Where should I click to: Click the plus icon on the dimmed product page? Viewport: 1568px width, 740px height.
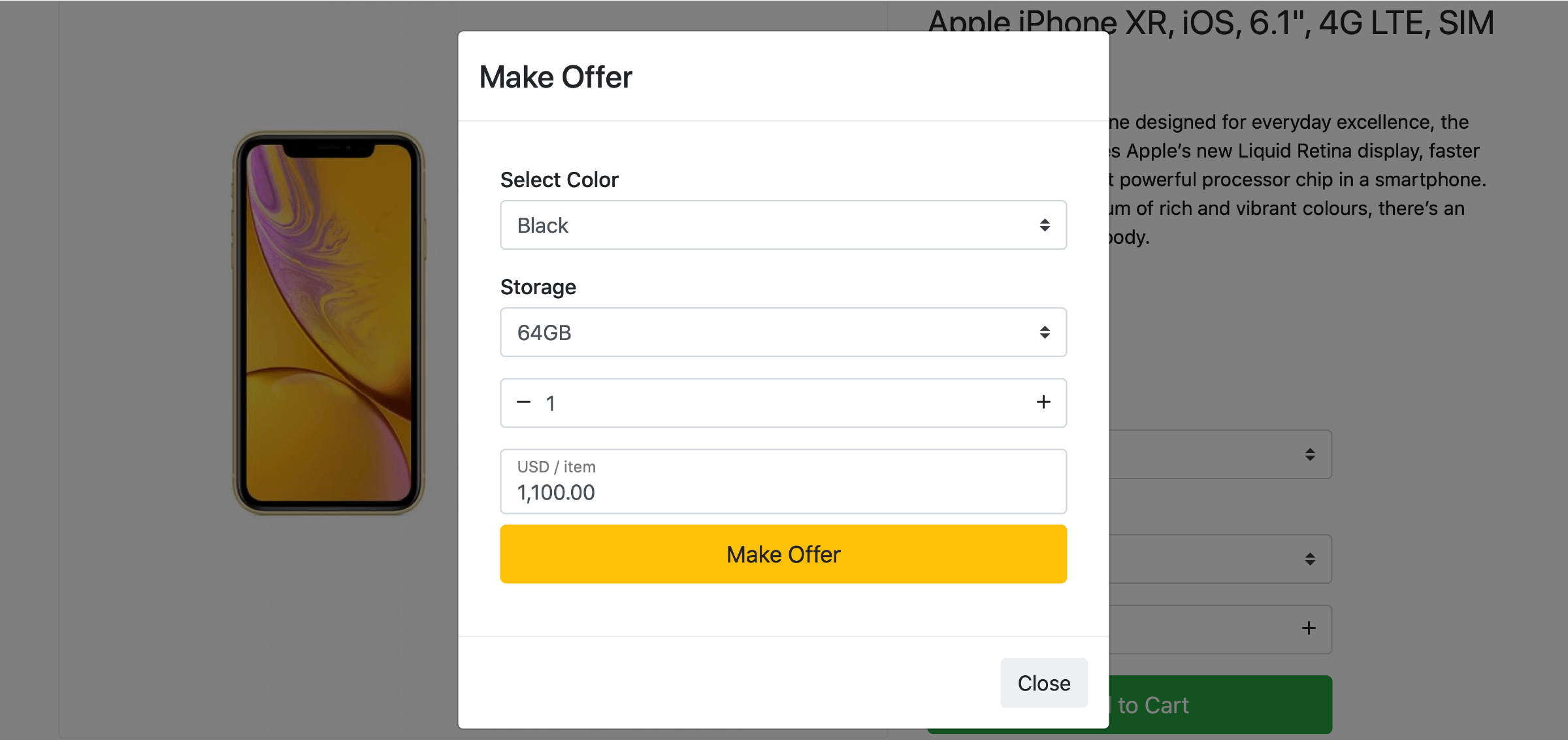[x=1309, y=629]
